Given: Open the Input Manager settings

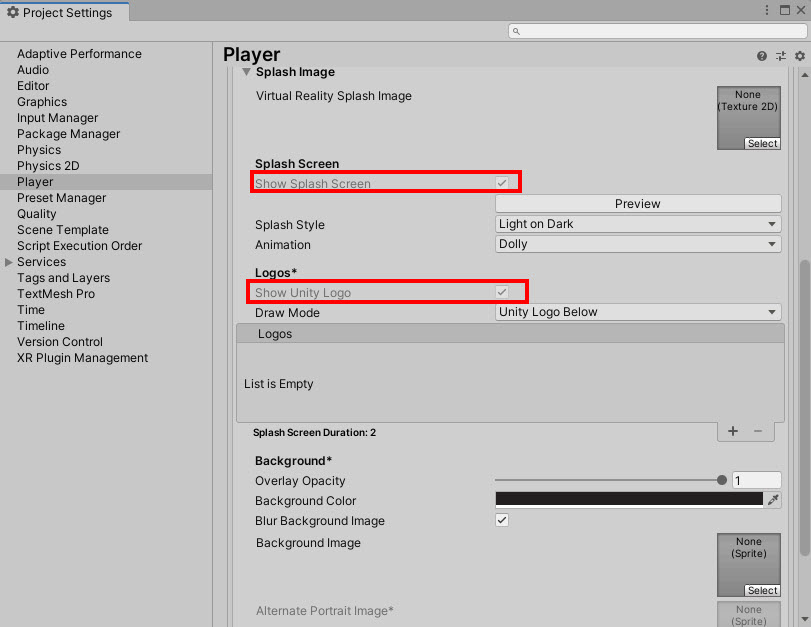Looking at the screenshot, I should [x=57, y=118].
